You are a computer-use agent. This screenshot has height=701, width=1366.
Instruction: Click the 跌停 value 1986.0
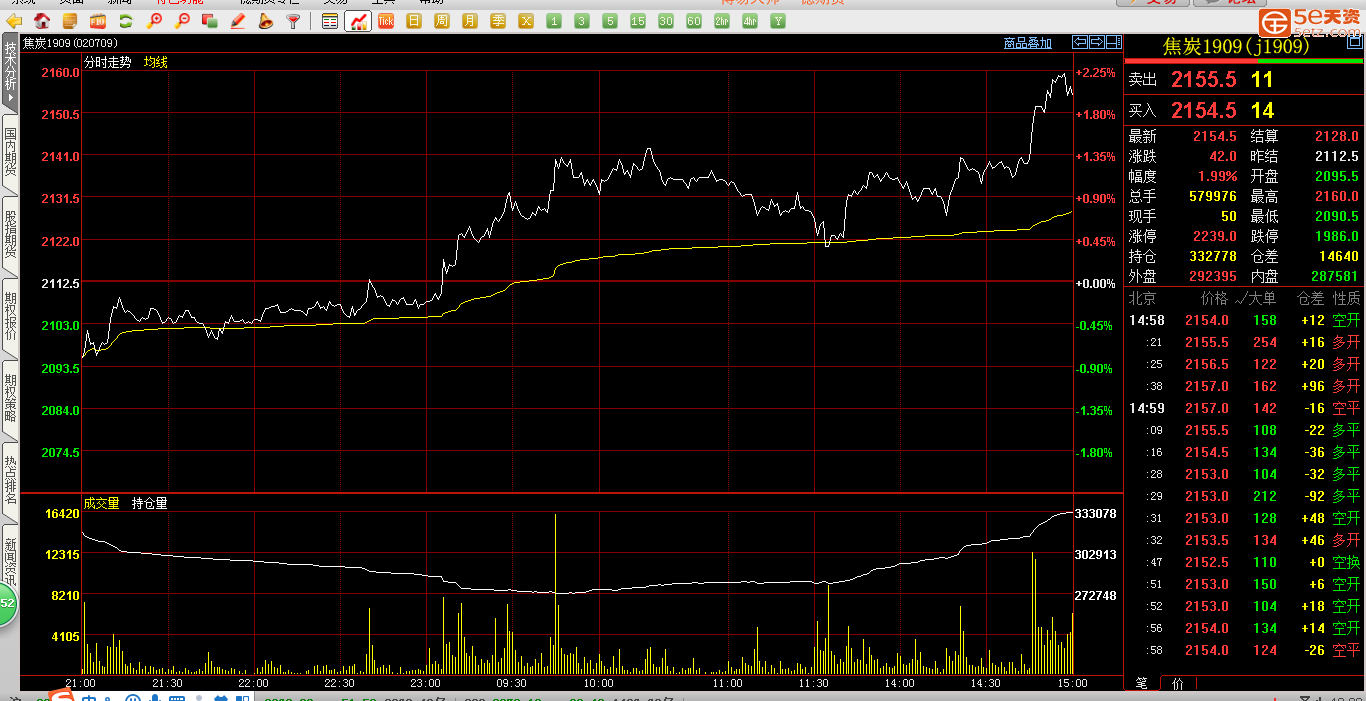point(1338,236)
